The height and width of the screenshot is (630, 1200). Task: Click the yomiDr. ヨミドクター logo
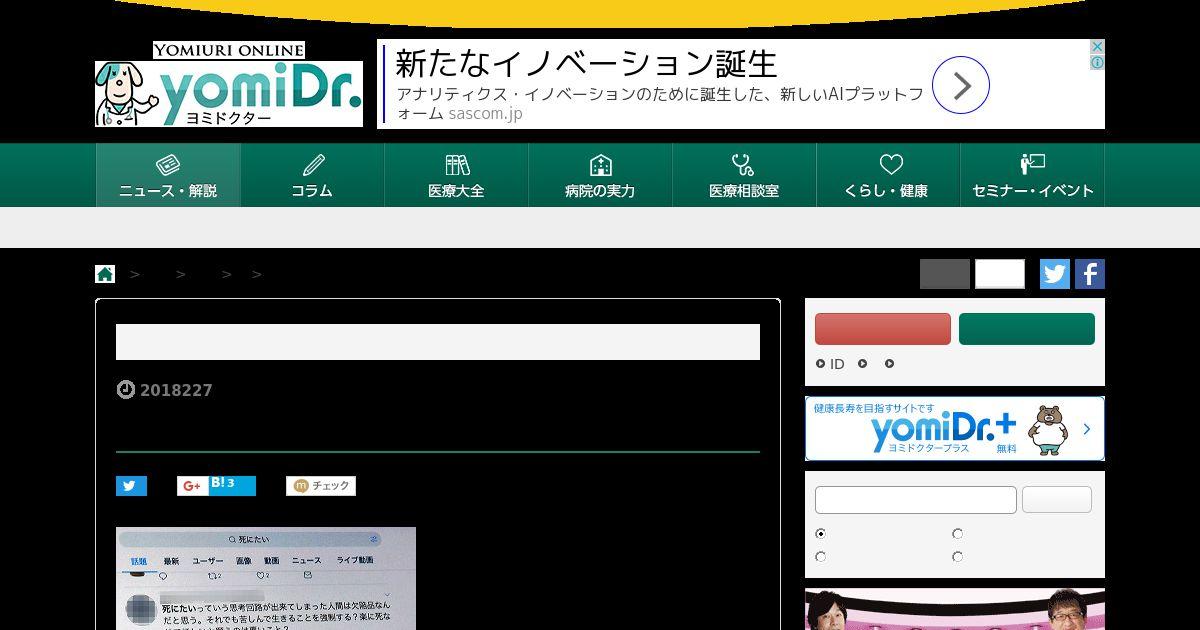click(229, 94)
